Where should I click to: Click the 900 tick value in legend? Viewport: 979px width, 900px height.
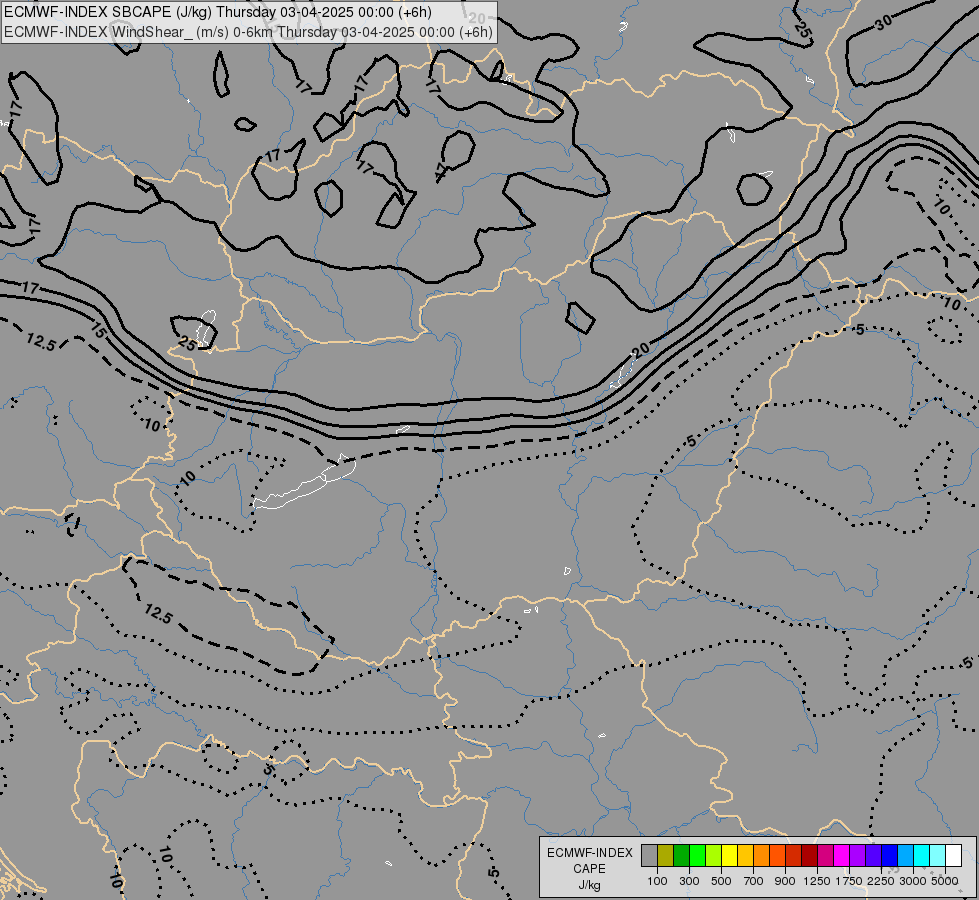pyautogui.click(x=785, y=881)
